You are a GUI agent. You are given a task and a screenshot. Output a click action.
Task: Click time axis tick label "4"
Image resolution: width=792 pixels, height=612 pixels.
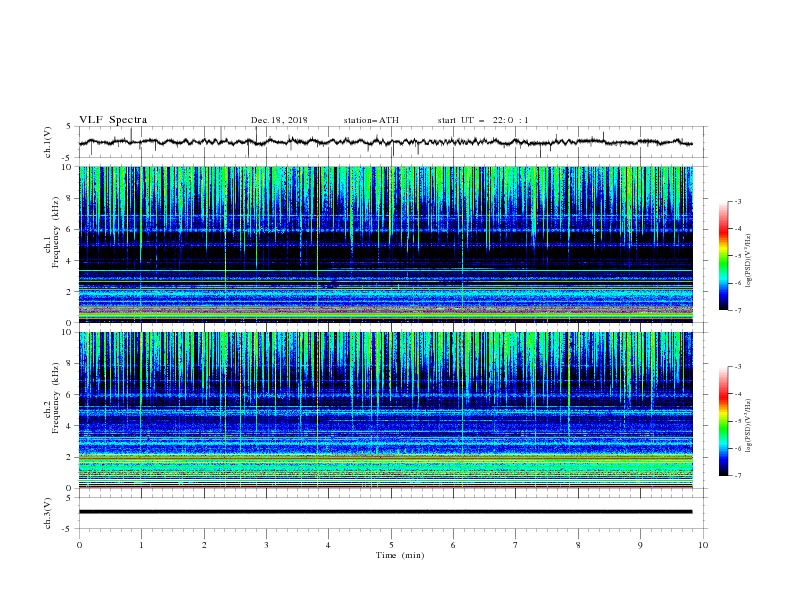(x=328, y=545)
